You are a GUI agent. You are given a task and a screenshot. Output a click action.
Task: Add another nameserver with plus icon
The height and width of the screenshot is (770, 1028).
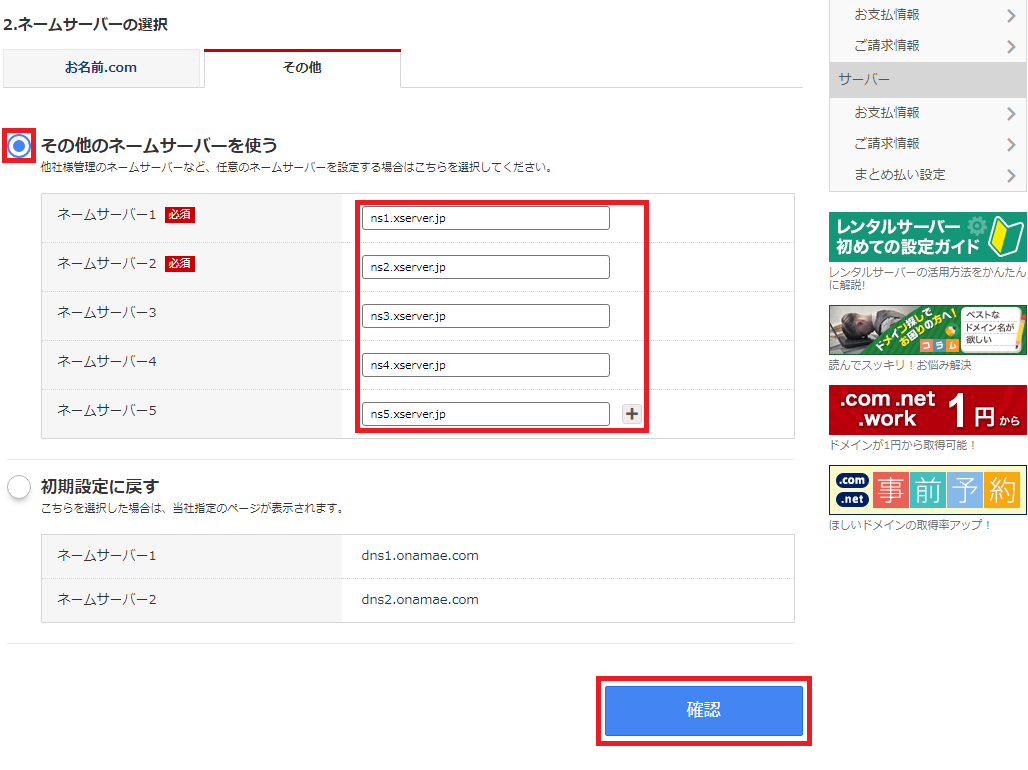(632, 414)
